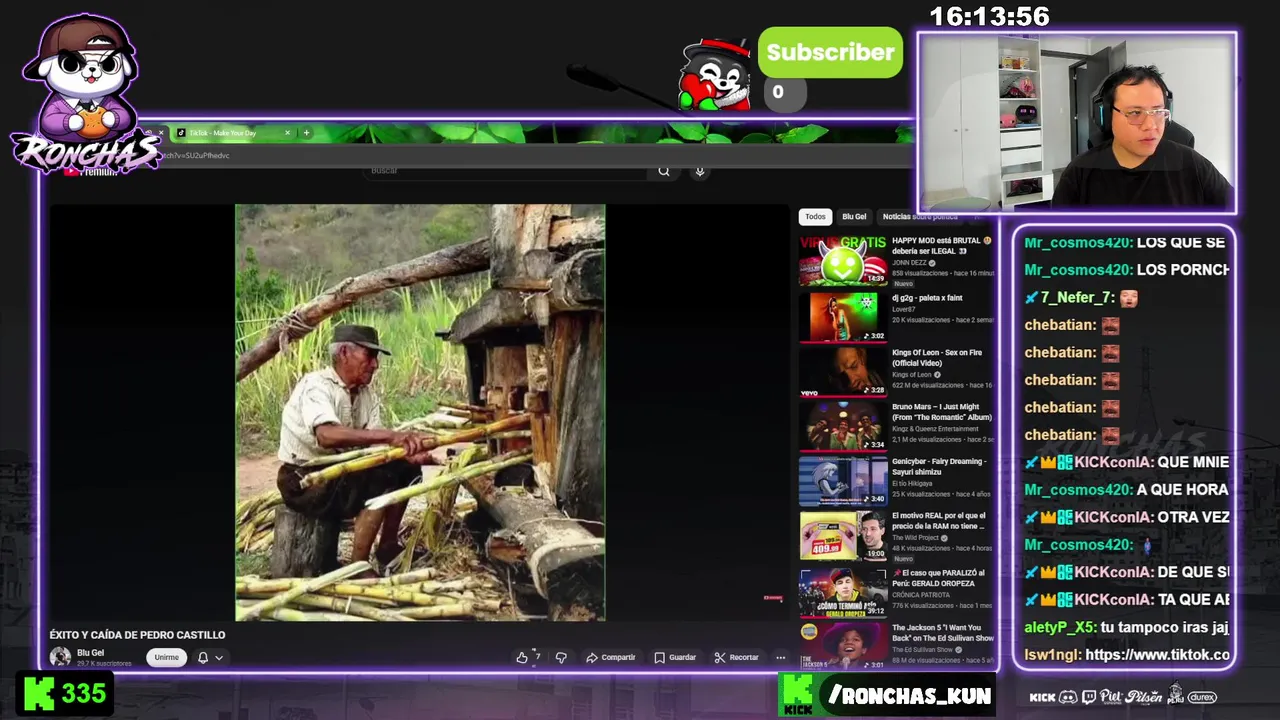The image size is (1280, 720).
Task: Click the Compartir share button
Action: coord(611,657)
